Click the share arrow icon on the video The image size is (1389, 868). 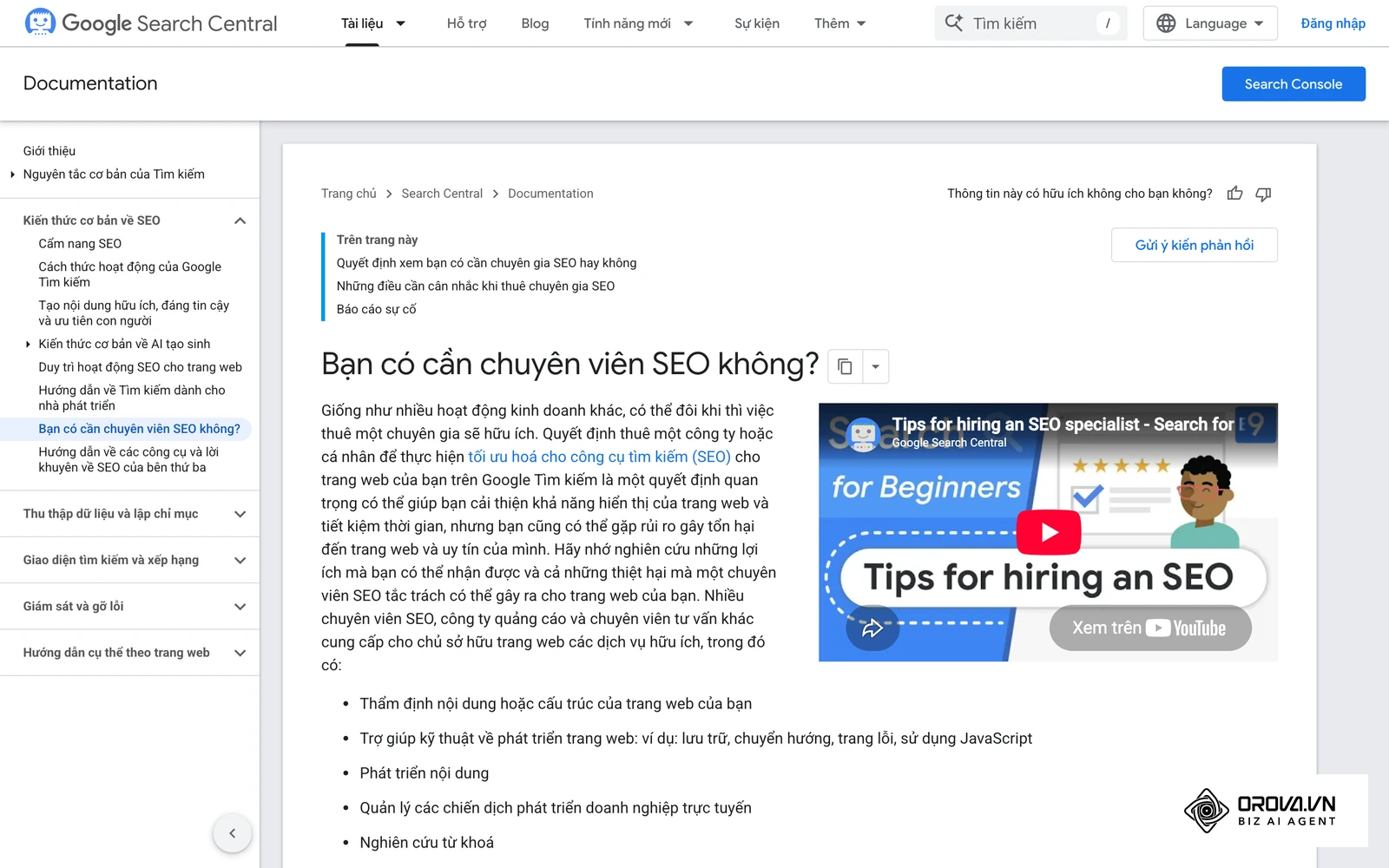tap(872, 628)
